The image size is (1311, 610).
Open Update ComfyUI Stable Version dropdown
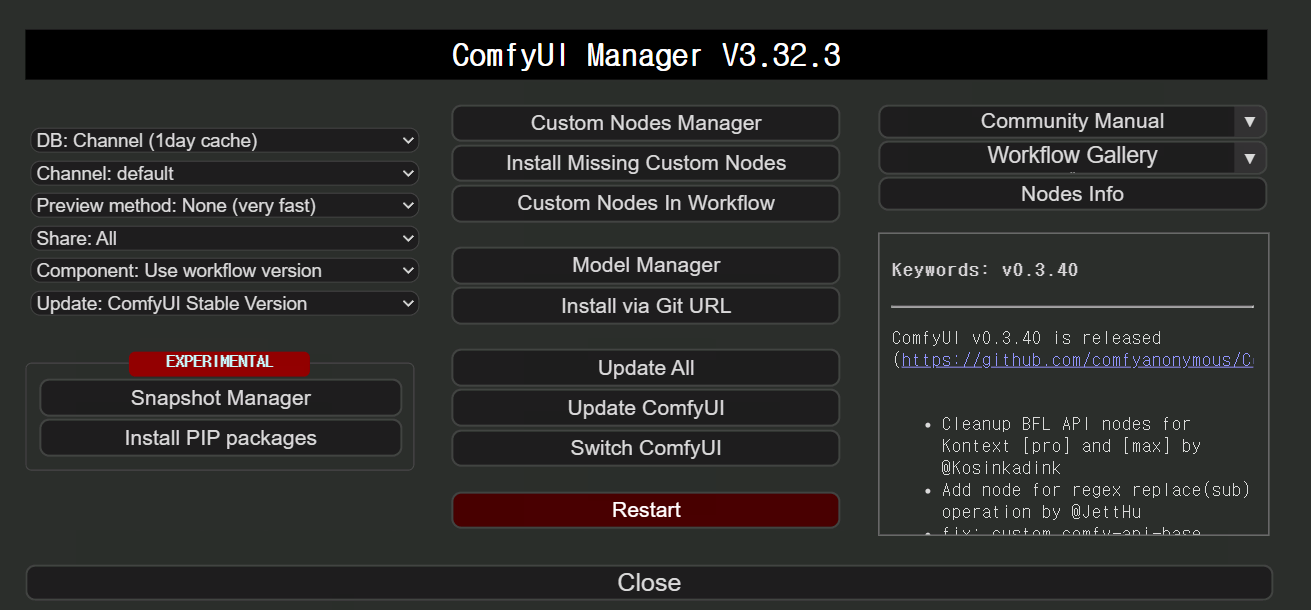(x=224, y=303)
